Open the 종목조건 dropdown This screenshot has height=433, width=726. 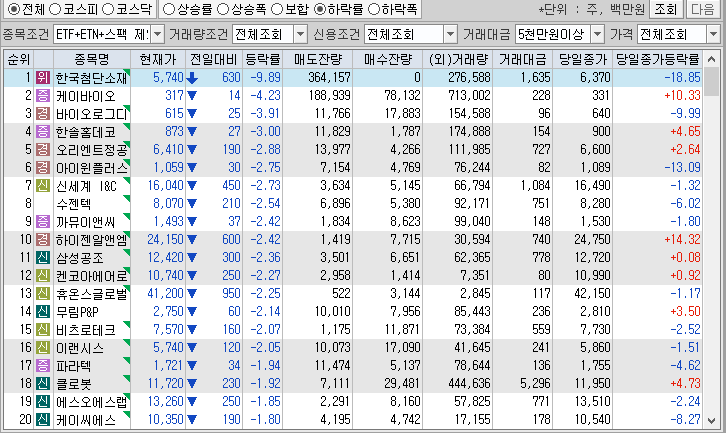coord(157,34)
